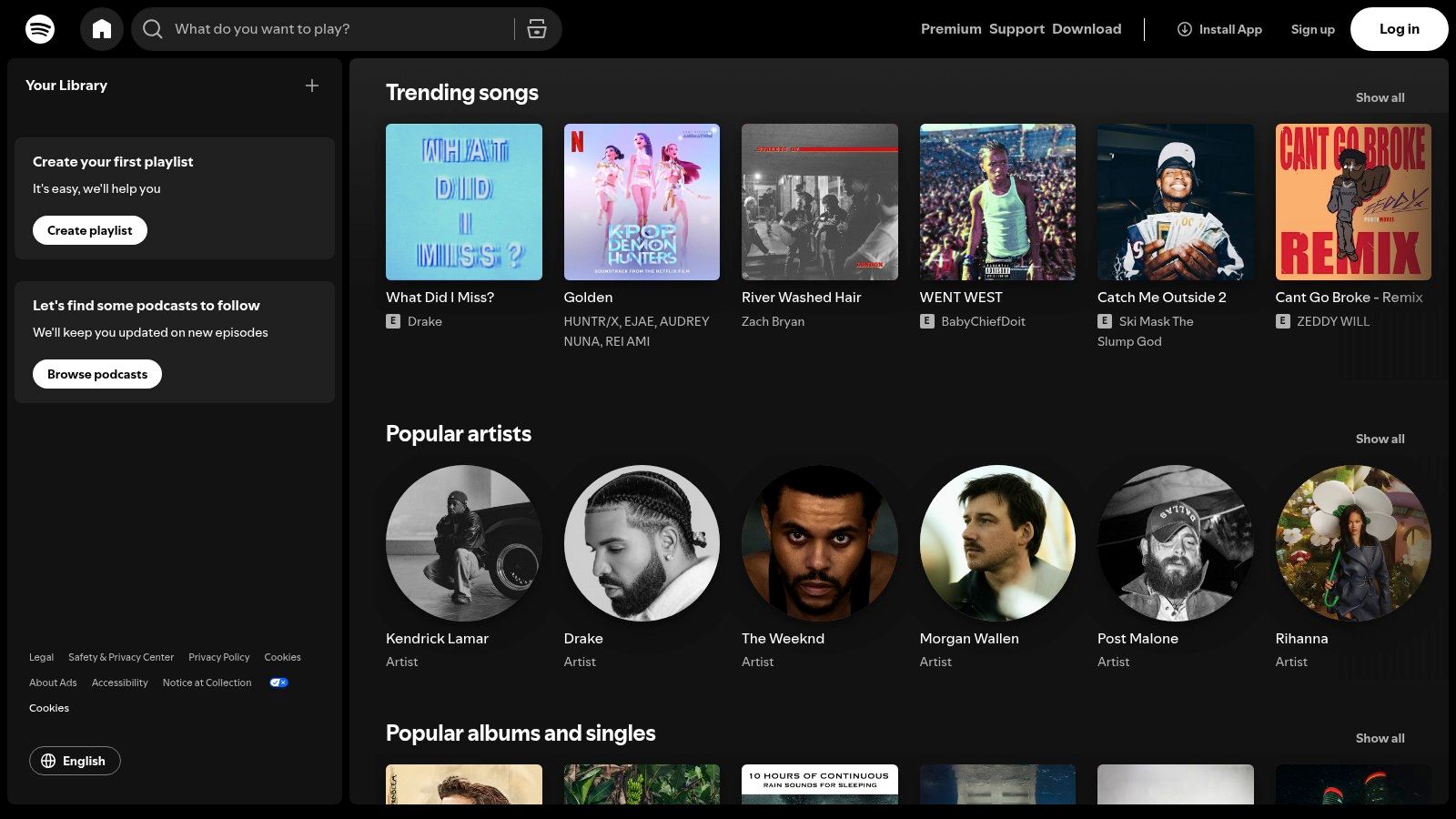The image size is (1456, 819).
Task: Open the Support menu link
Action: tap(1016, 29)
